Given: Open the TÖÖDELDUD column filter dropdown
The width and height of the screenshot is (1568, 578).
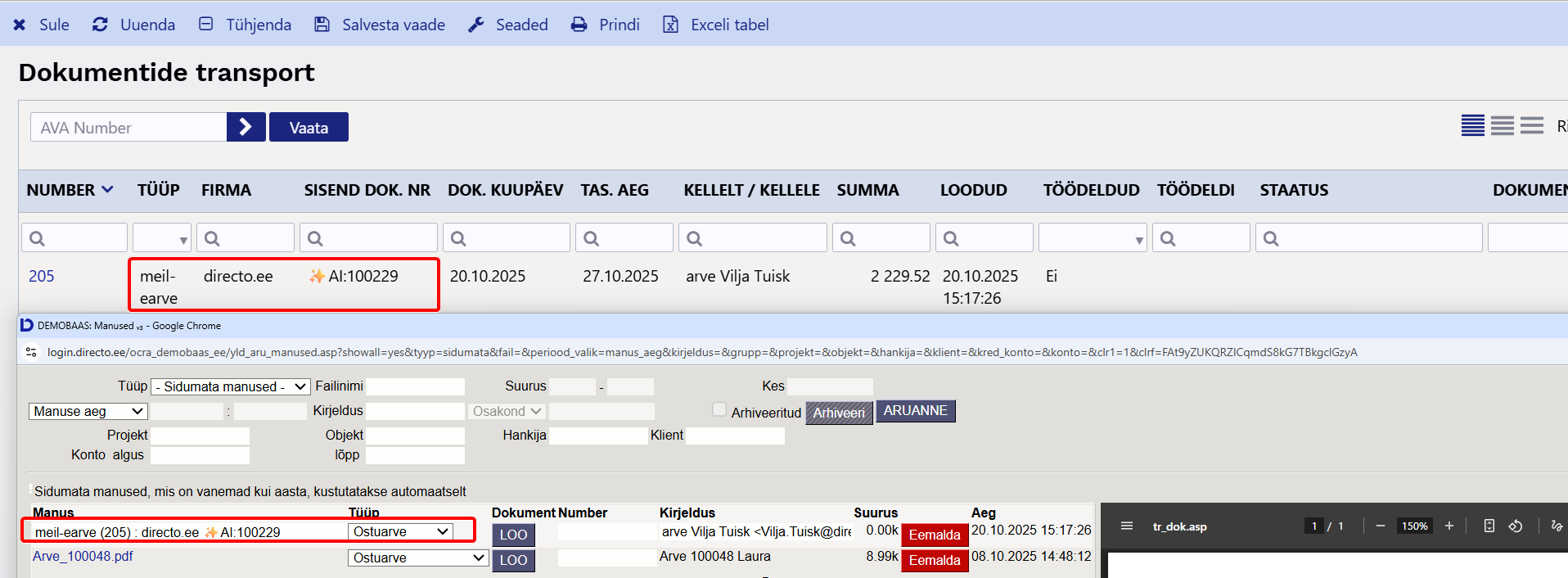Looking at the screenshot, I should pos(1092,238).
